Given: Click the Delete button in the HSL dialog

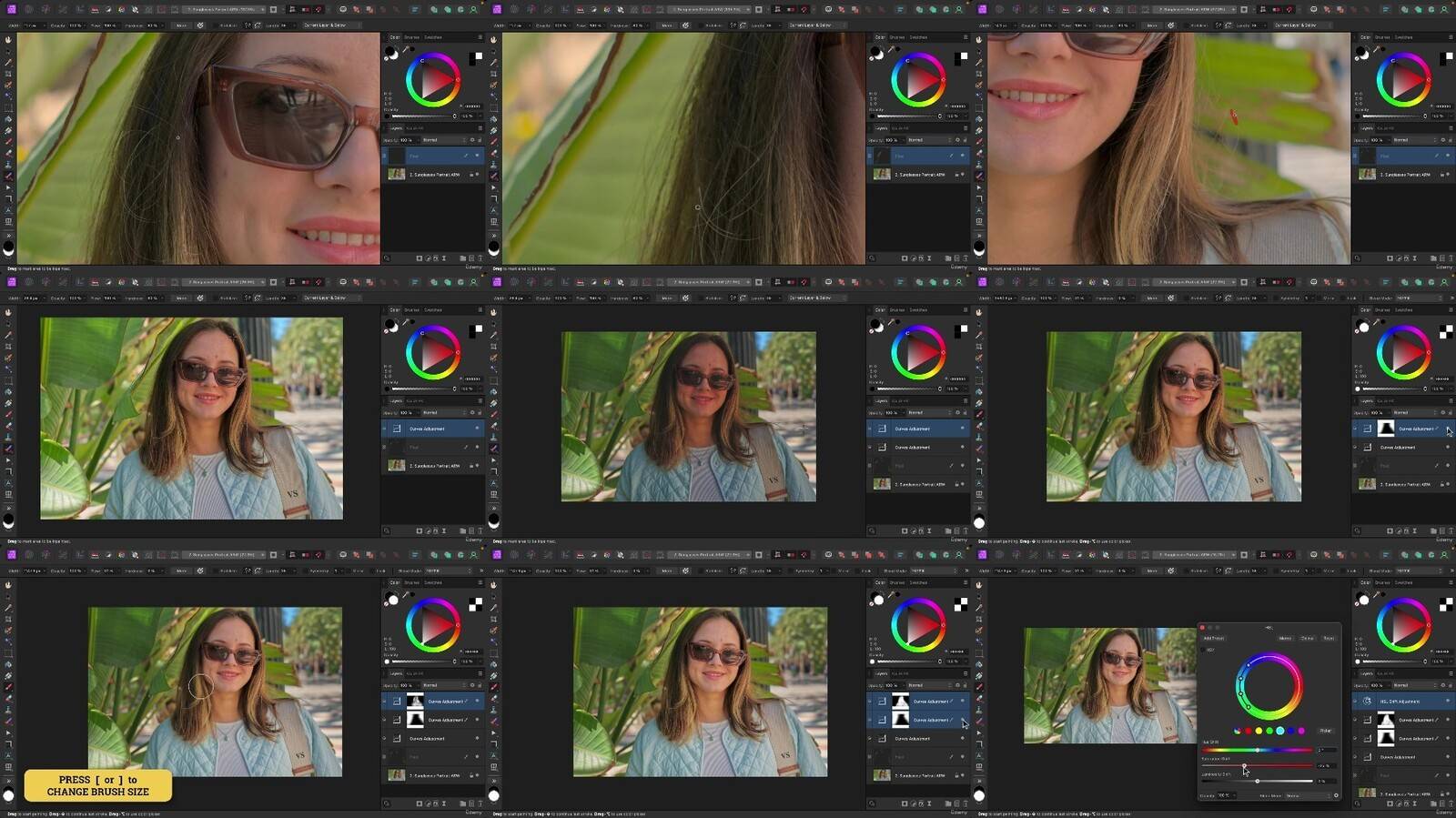Looking at the screenshot, I should 1308,639.
